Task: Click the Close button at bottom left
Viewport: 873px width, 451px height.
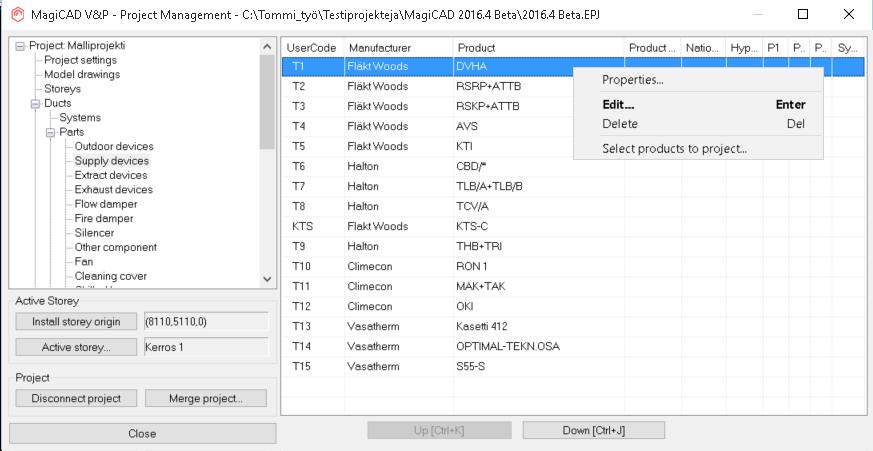Action: 143,434
